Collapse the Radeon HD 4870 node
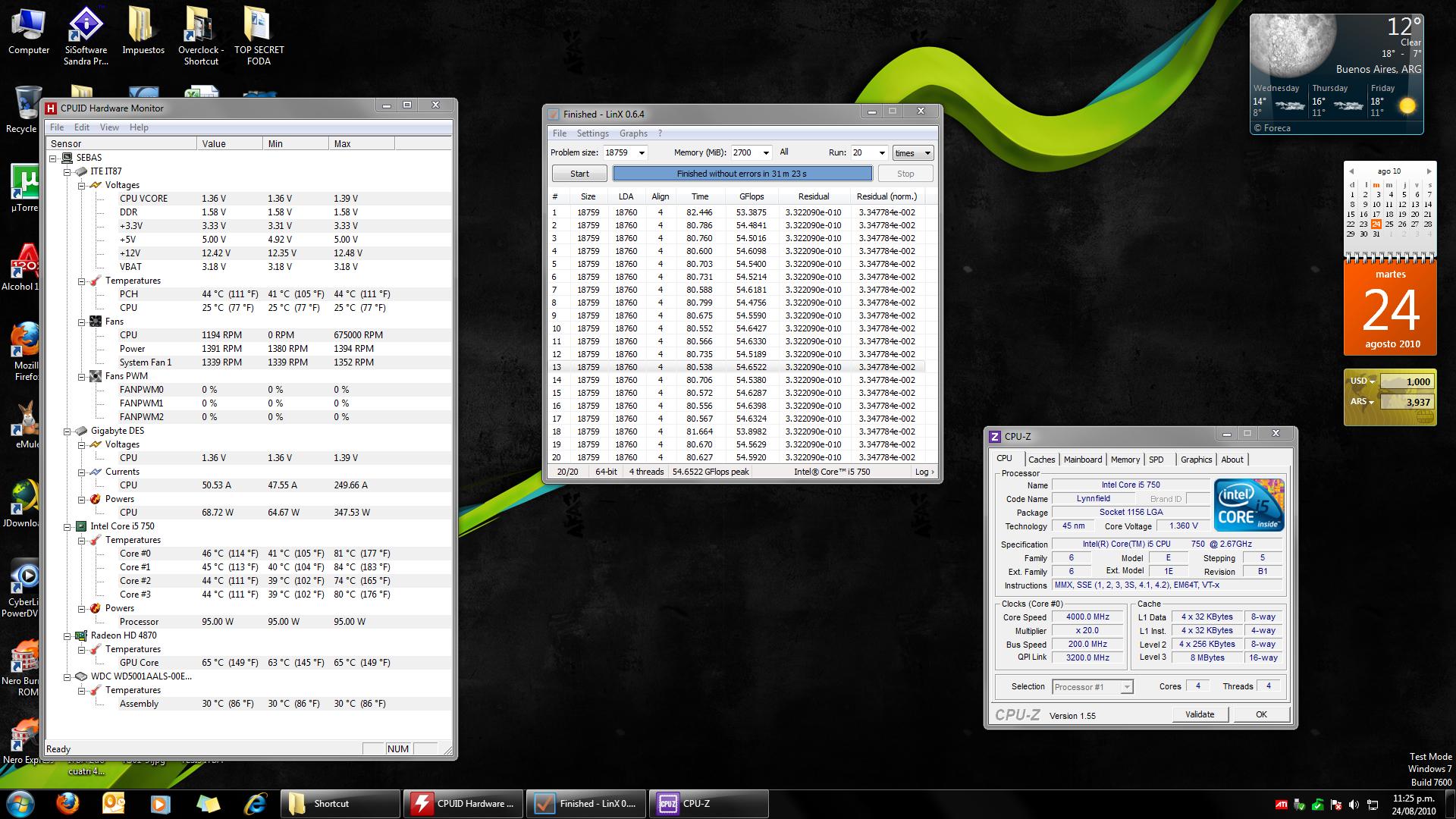This screenshot has width=1456, height=819. (x=67, y=636)
